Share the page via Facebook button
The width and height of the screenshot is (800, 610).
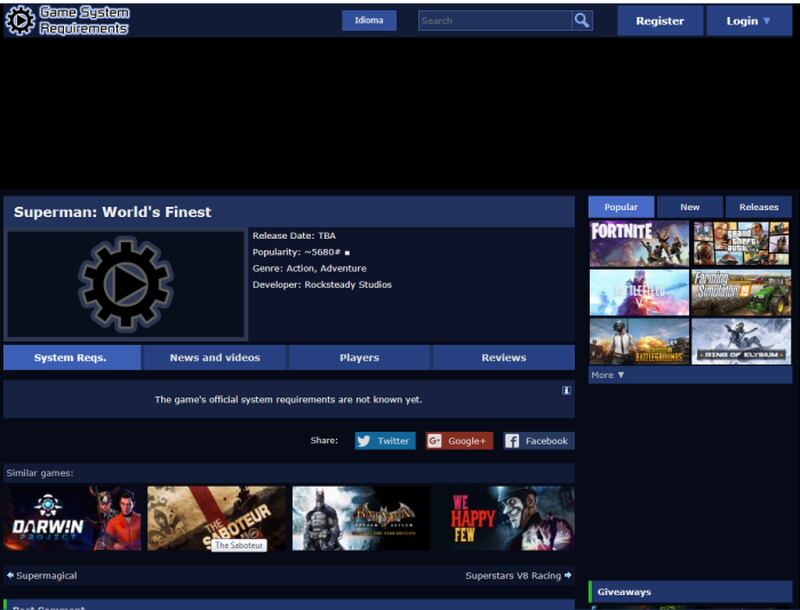tap(539, 441)
